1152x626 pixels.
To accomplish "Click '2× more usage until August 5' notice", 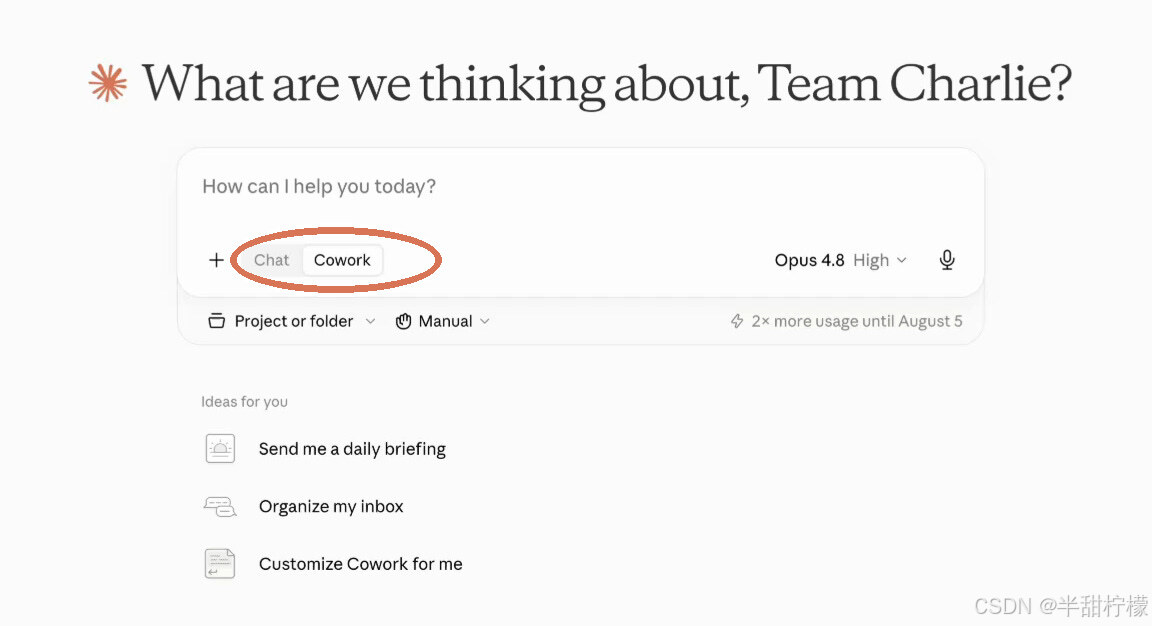I will click(x=857, y=321).
